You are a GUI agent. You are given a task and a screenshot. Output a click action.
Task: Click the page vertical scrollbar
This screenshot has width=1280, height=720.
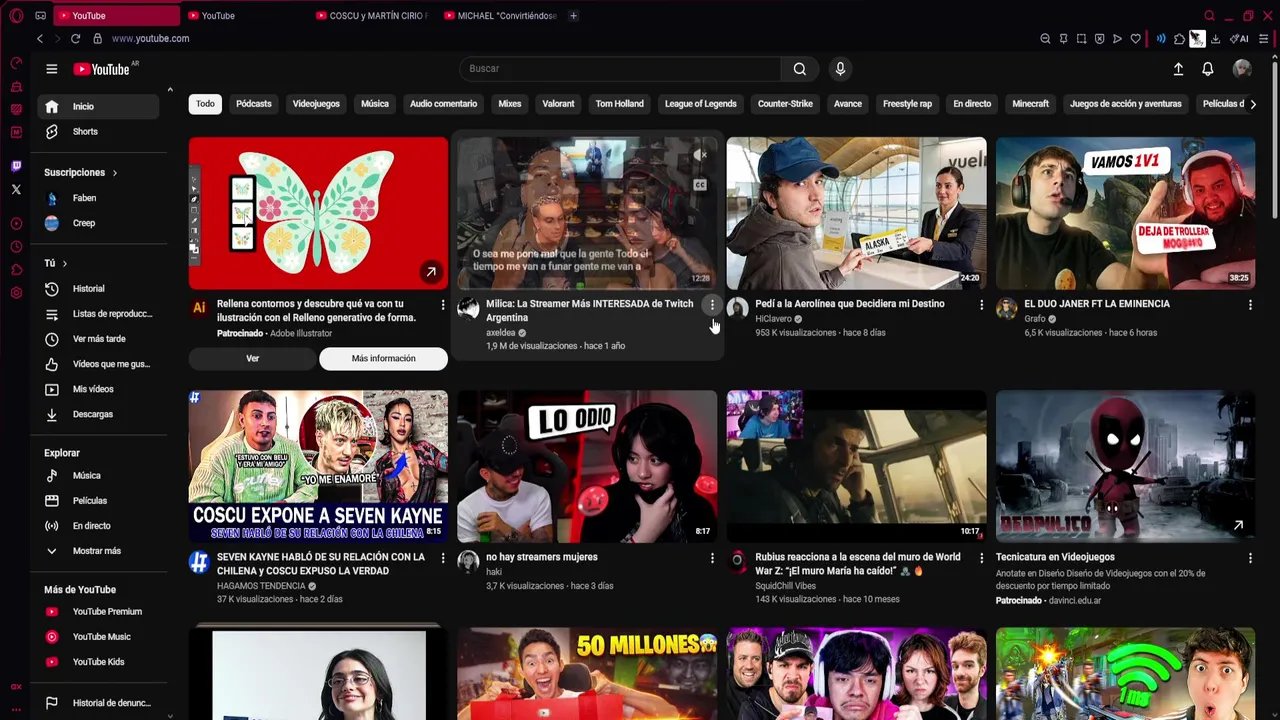1275,140
